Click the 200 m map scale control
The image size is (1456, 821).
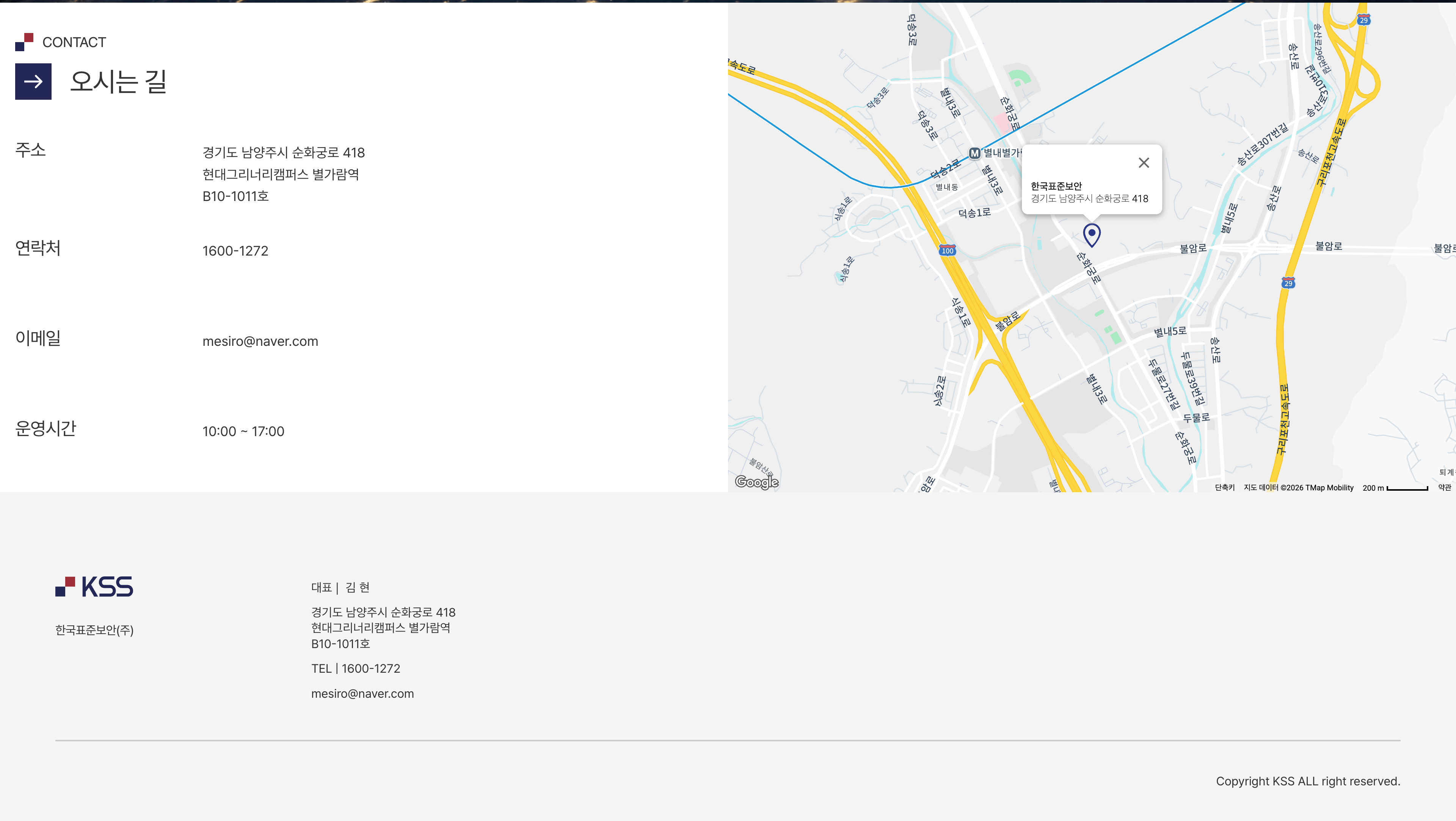[x=1395, y=487]
